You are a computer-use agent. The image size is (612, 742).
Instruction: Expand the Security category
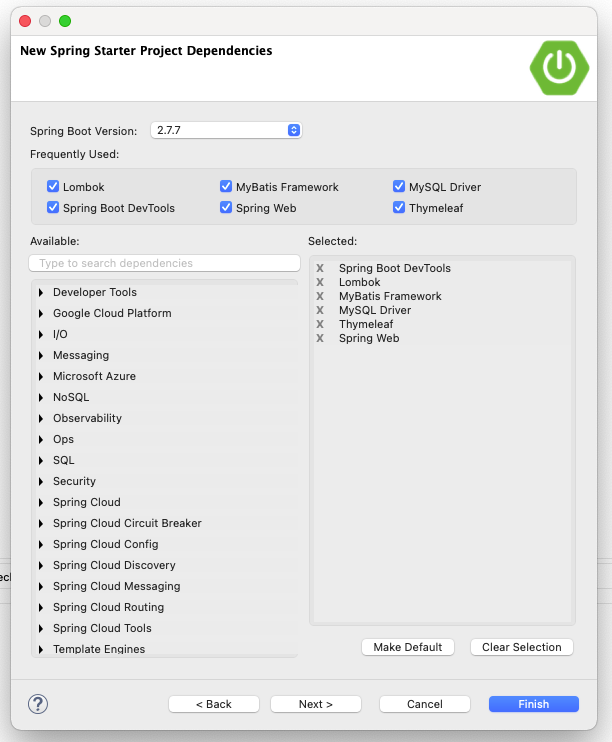(x=41, y=481)
